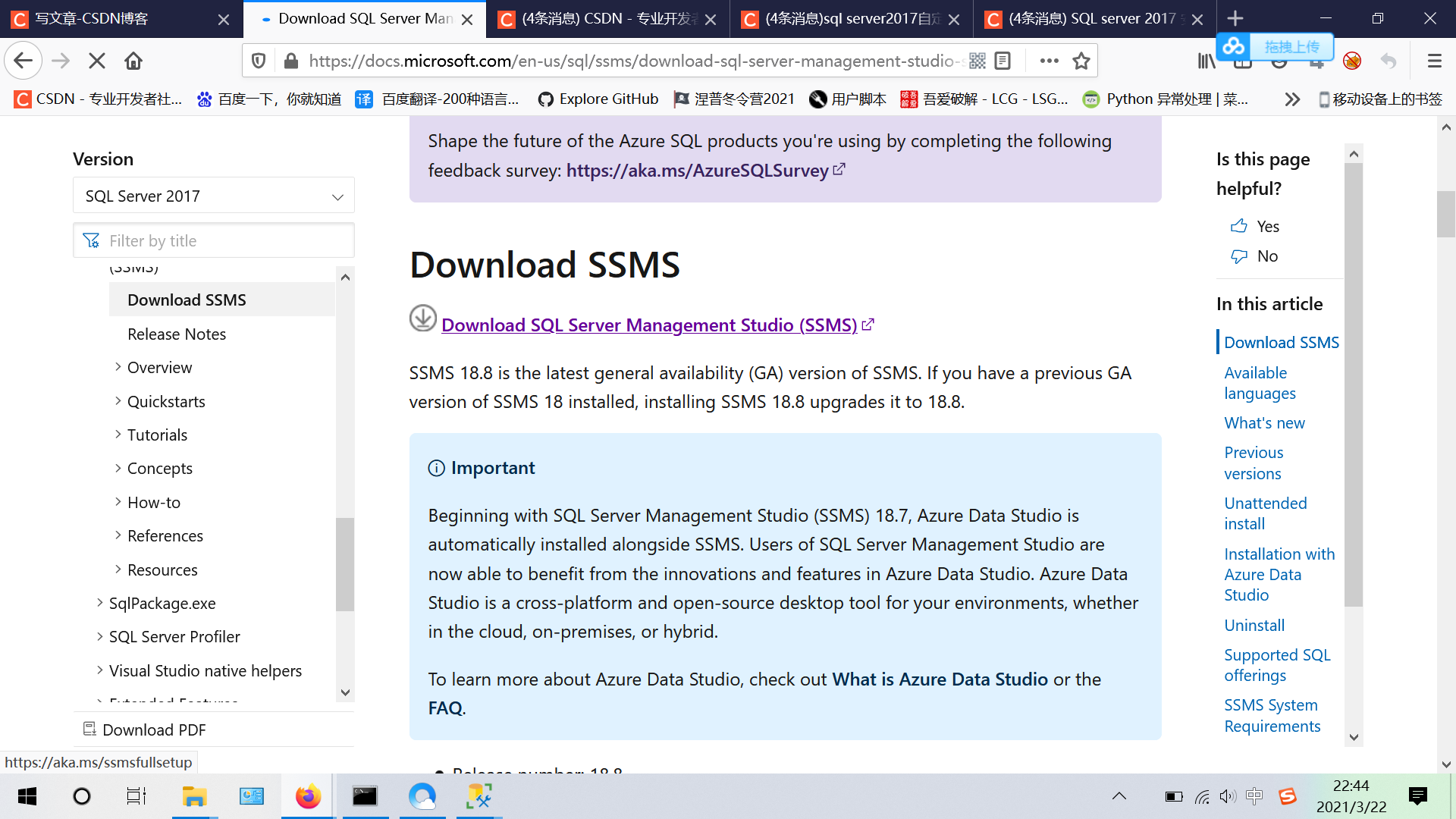Switch to the CSDN - 专业开发者 tab
The height and width of the screenshot is (819, 1456).
[x=607, y=19]
